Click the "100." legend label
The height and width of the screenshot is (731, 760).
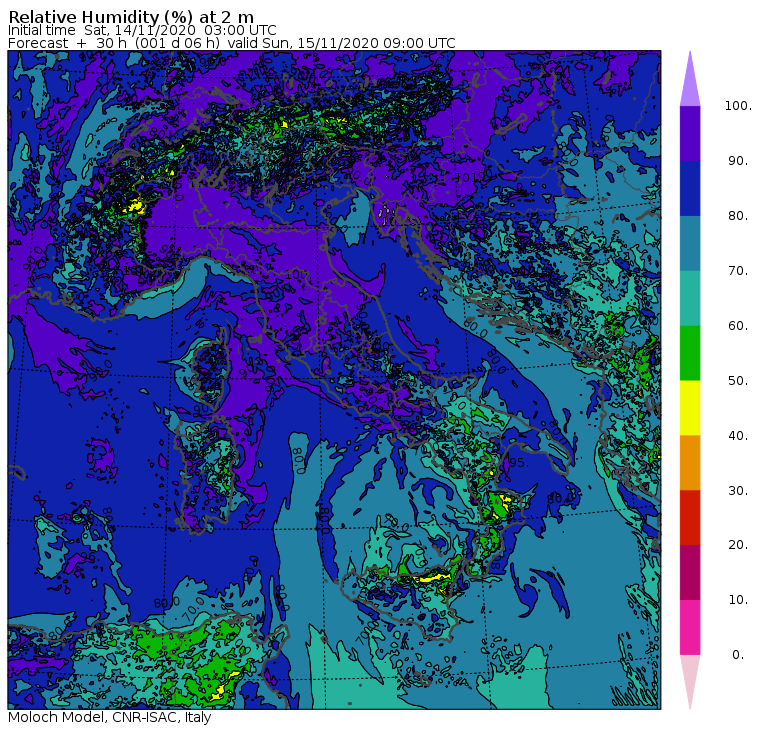pyautogui.click(x=738, y=106)
